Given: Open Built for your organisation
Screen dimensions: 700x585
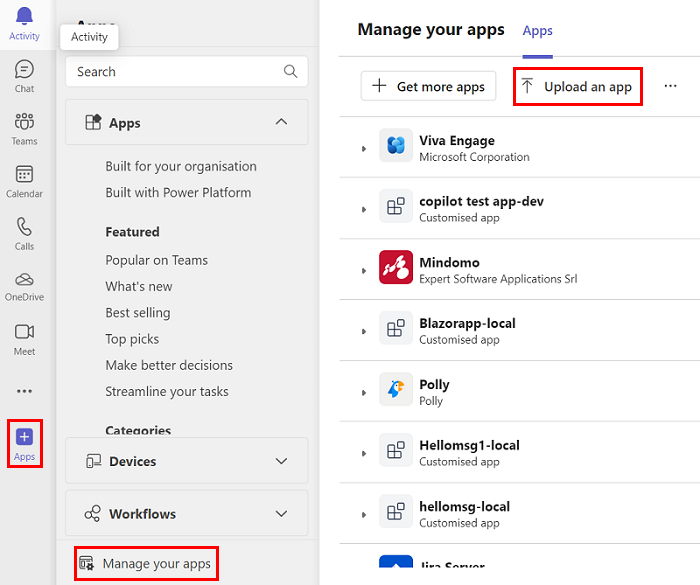Looking at the screenshot, I should 181,166.
